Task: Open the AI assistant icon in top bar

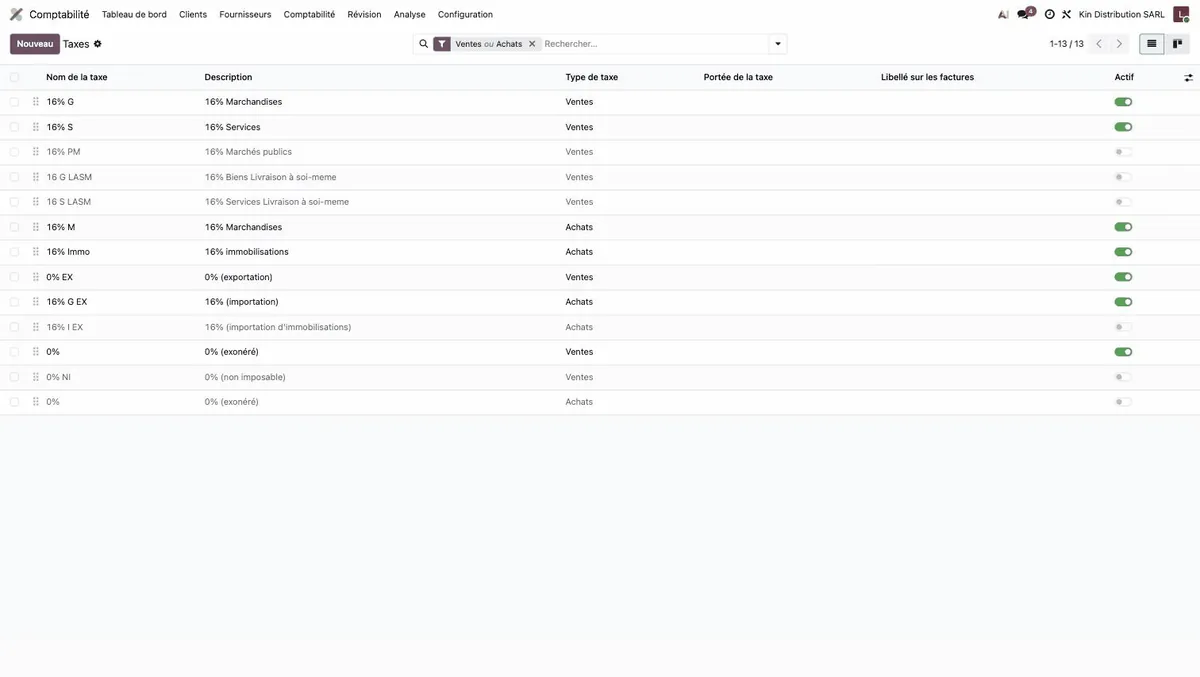Action: (x=1003, y=14)
